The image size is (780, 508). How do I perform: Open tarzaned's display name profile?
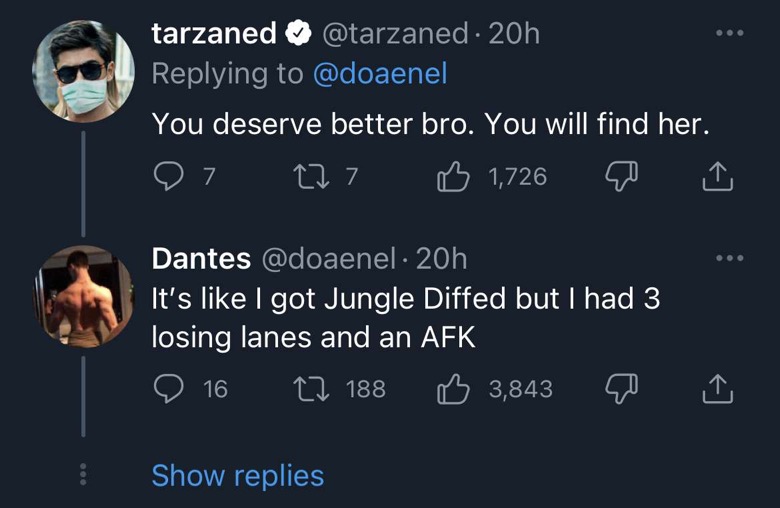click(x=214, y=33)
